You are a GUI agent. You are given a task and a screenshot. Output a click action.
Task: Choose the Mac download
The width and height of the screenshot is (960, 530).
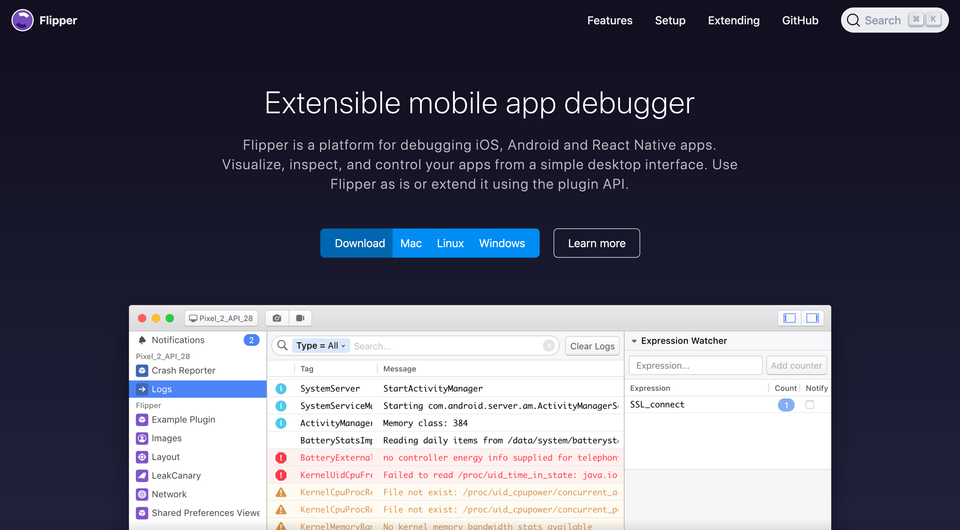(411, 243)
